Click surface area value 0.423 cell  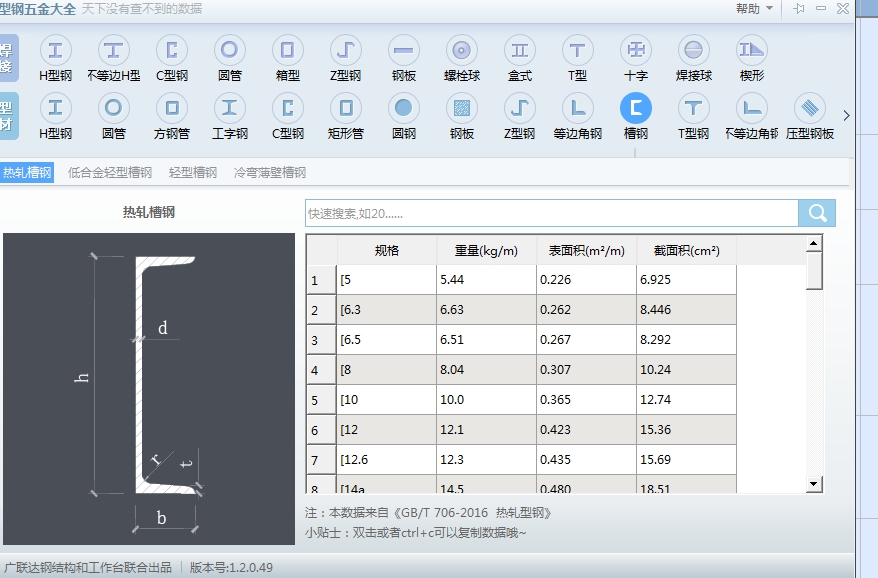pyautogui.click(x=586, y=430)
